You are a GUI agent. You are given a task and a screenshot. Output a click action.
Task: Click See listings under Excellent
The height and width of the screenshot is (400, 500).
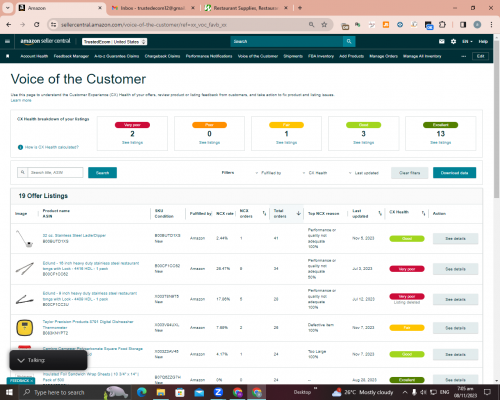click(441, 143)
